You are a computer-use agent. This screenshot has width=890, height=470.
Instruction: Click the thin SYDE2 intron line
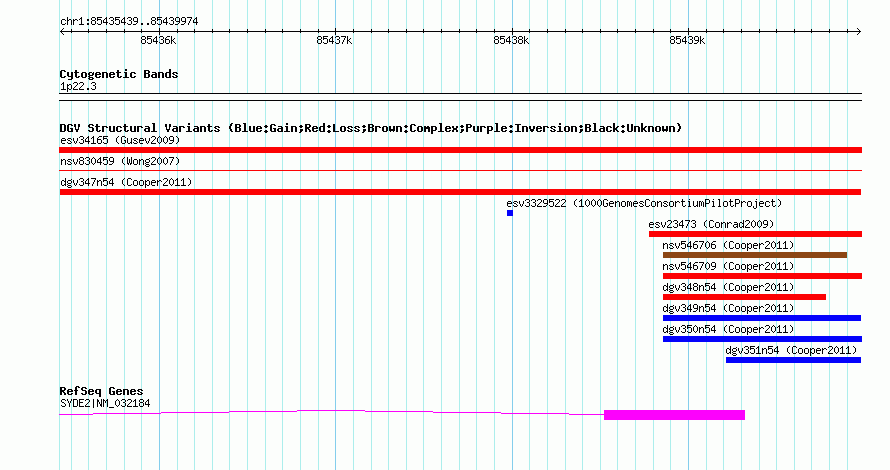[x=331, y=413]
